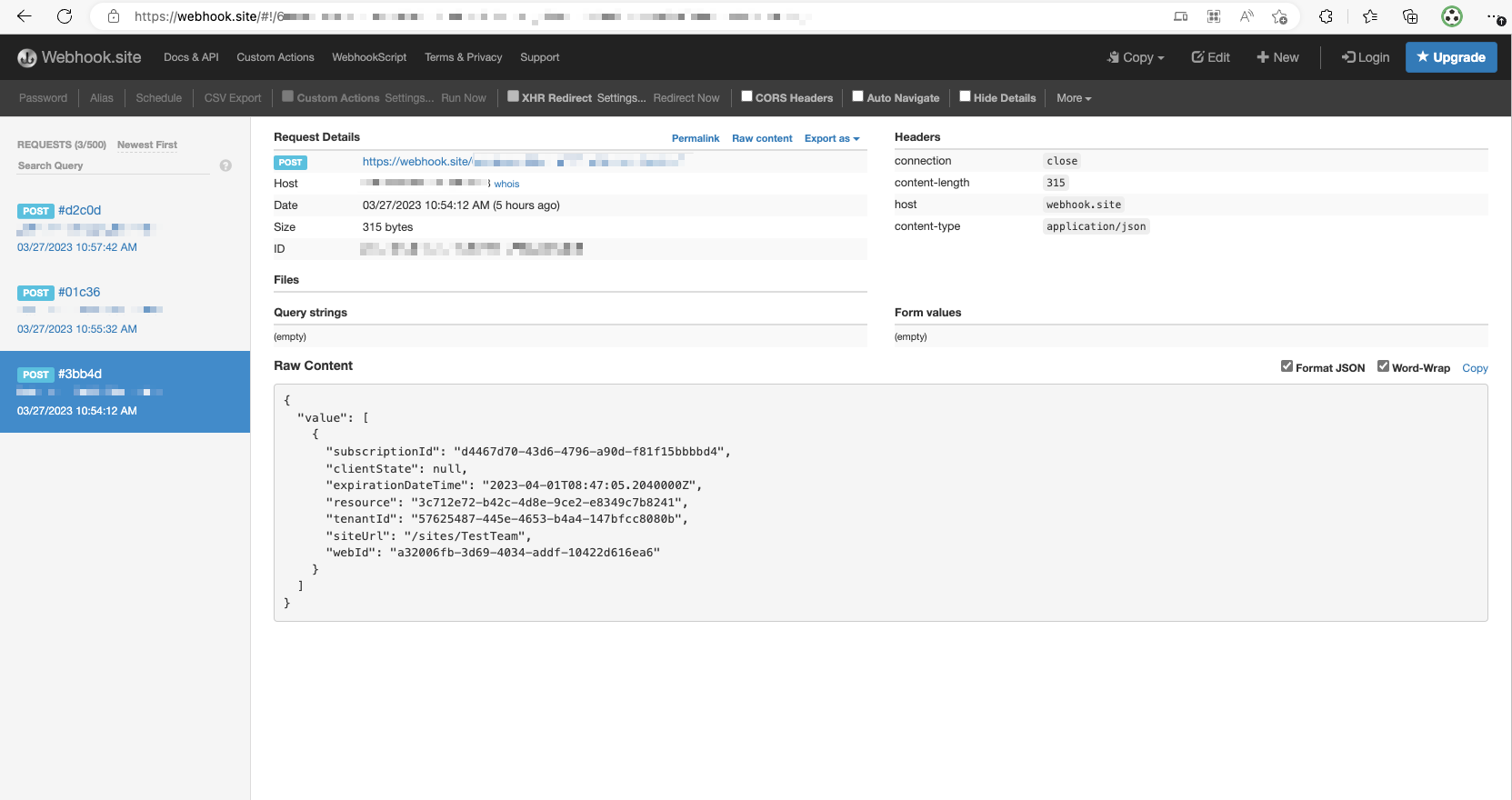Image resolution: width=1512 pixels, height=800 pixels.
Task: Expand the More dropdown
Action: point(1074,98)
